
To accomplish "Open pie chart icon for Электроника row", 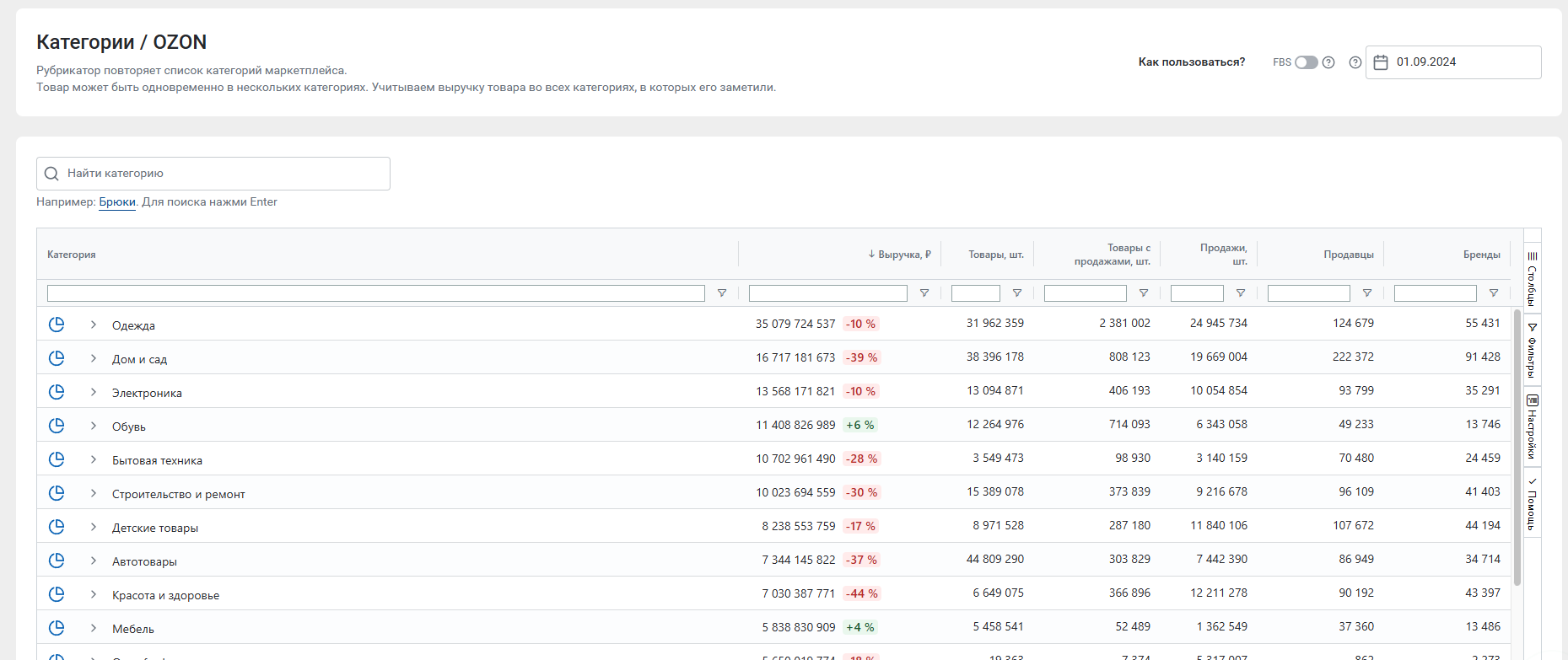I will 57,392.
